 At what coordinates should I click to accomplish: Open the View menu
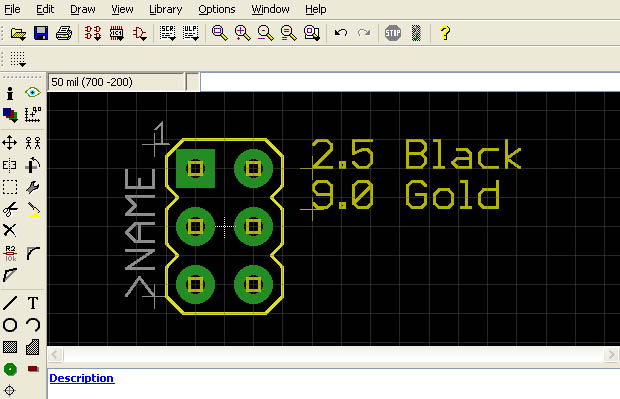[122, 9]
